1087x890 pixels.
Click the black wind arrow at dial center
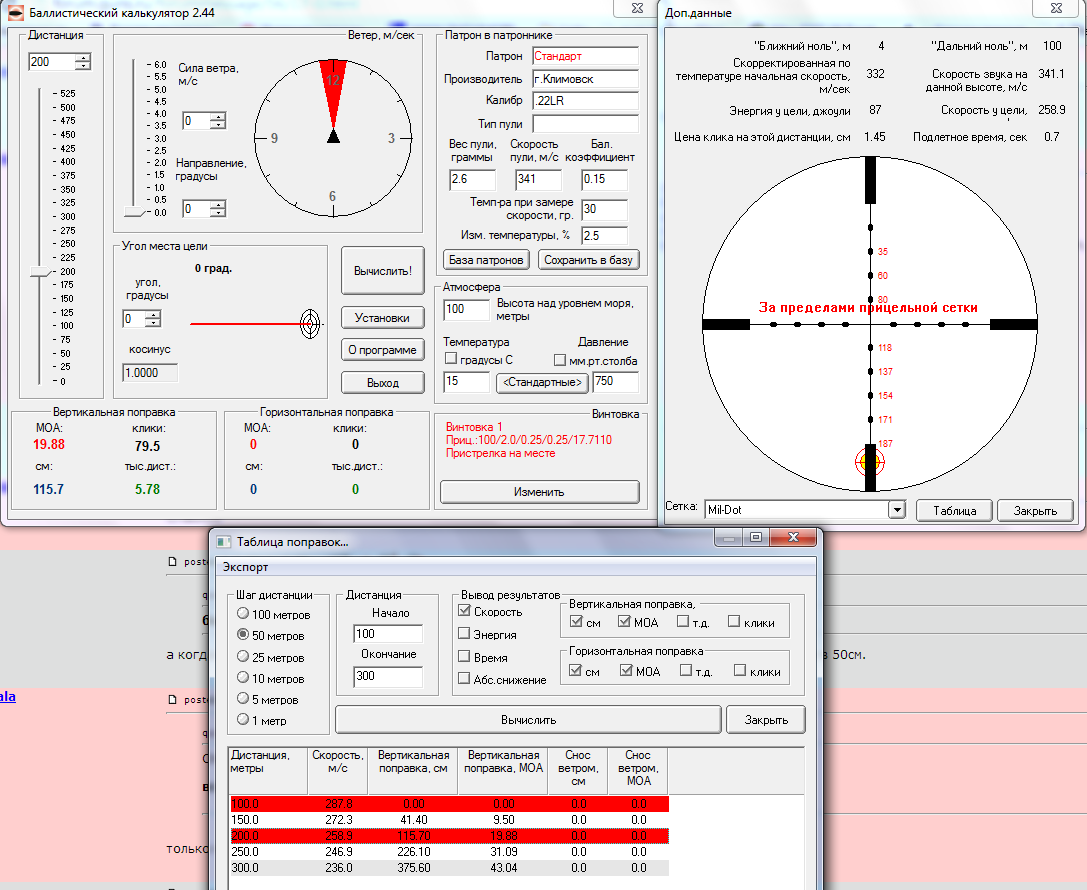333,135
